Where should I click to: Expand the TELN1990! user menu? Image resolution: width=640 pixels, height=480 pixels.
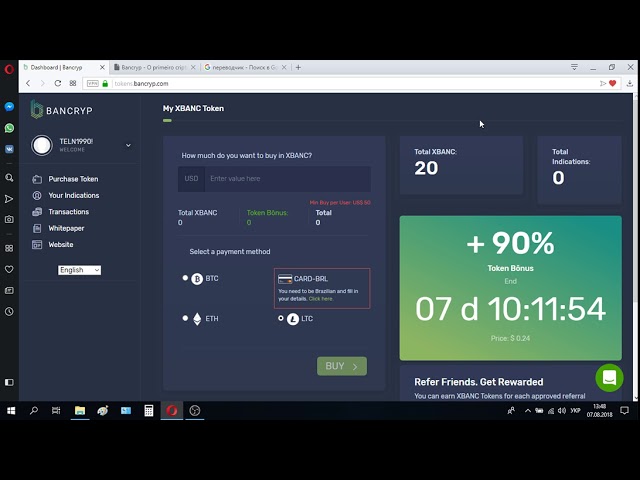click(x=128, y=145)
